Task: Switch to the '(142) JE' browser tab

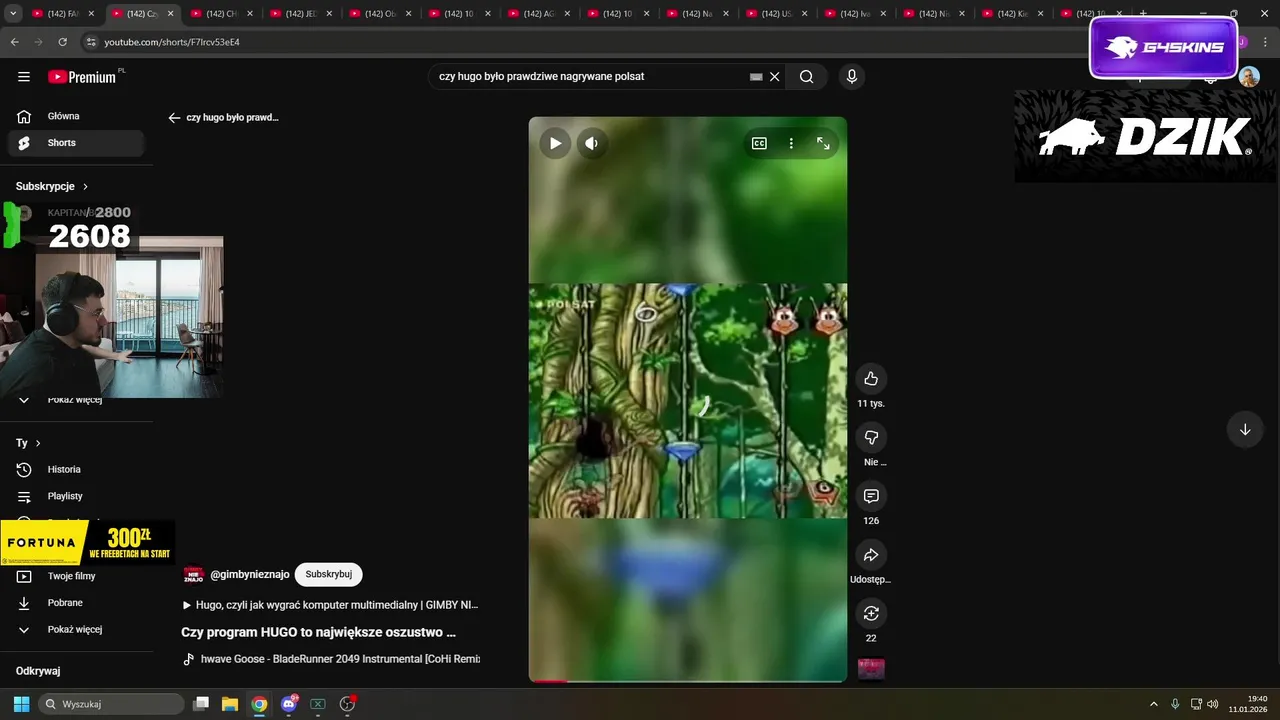Action: [300, 14]
